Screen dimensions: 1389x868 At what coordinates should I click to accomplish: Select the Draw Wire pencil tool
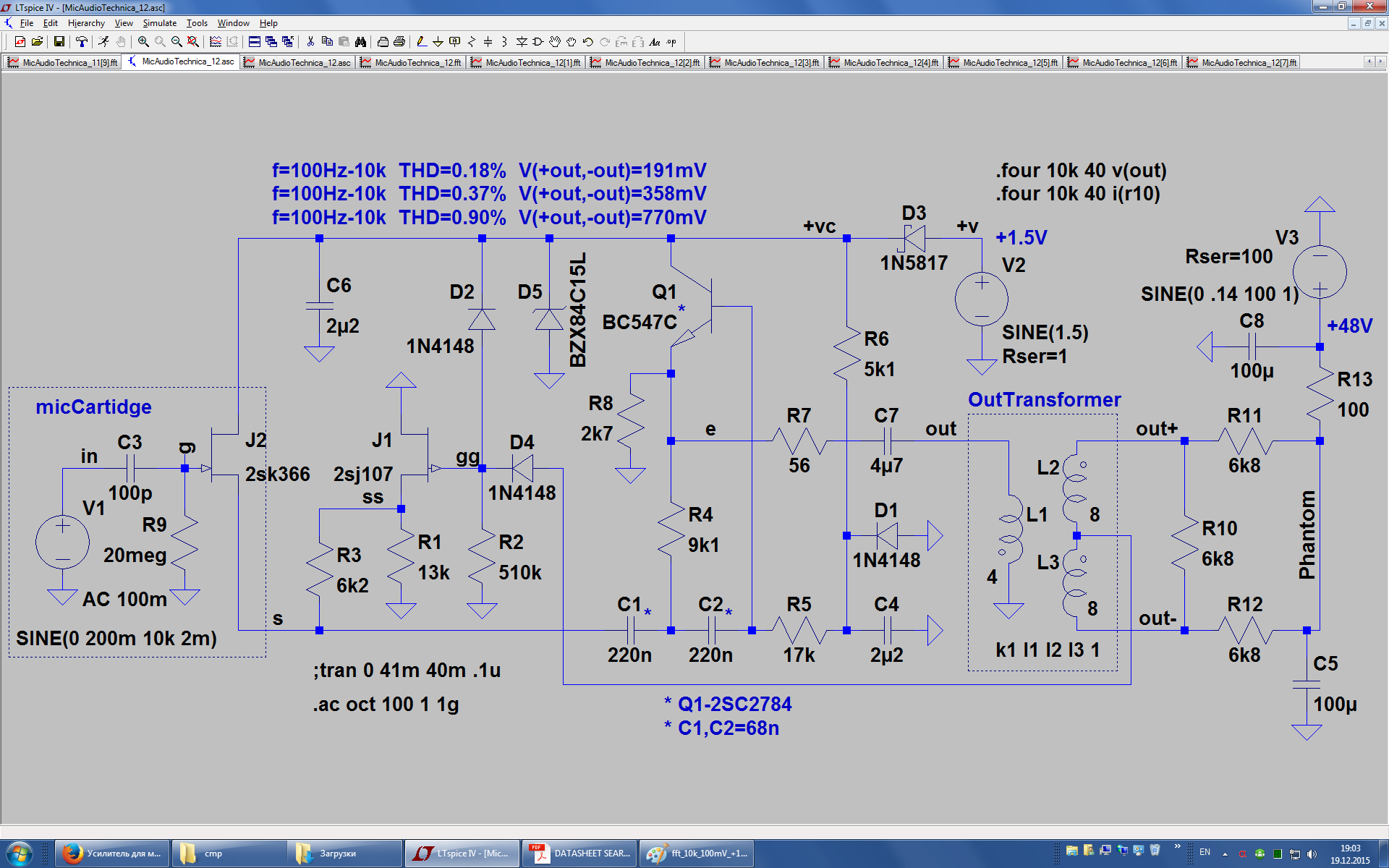(421, 42)
